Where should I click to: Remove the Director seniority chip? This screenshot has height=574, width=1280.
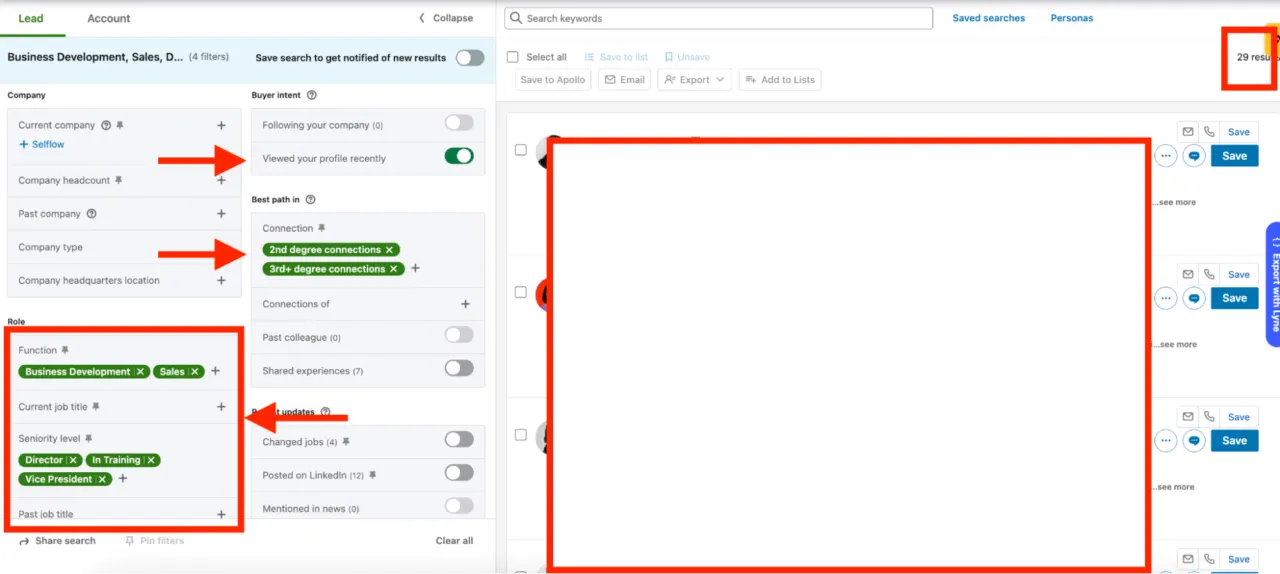[x=73, y=460]
